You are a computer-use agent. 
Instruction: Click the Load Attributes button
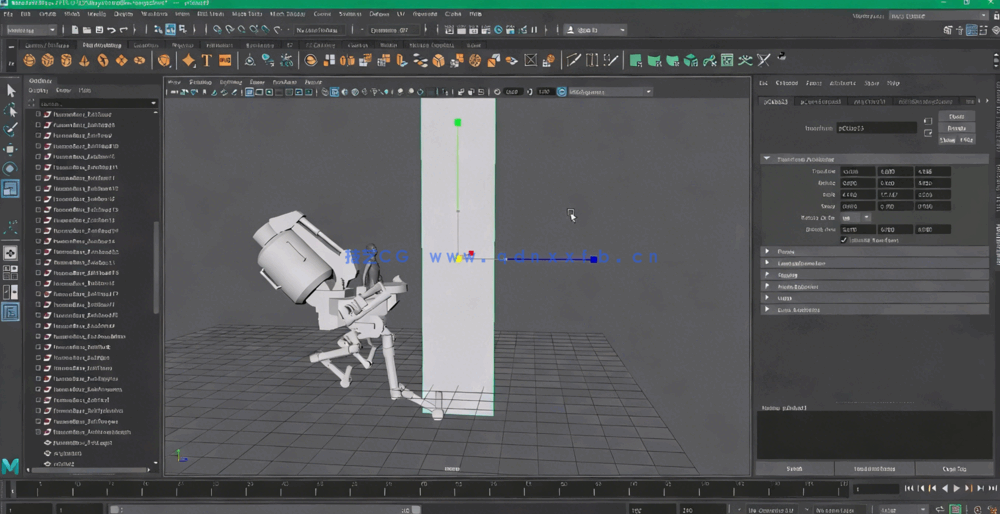[x=875, y=468]
